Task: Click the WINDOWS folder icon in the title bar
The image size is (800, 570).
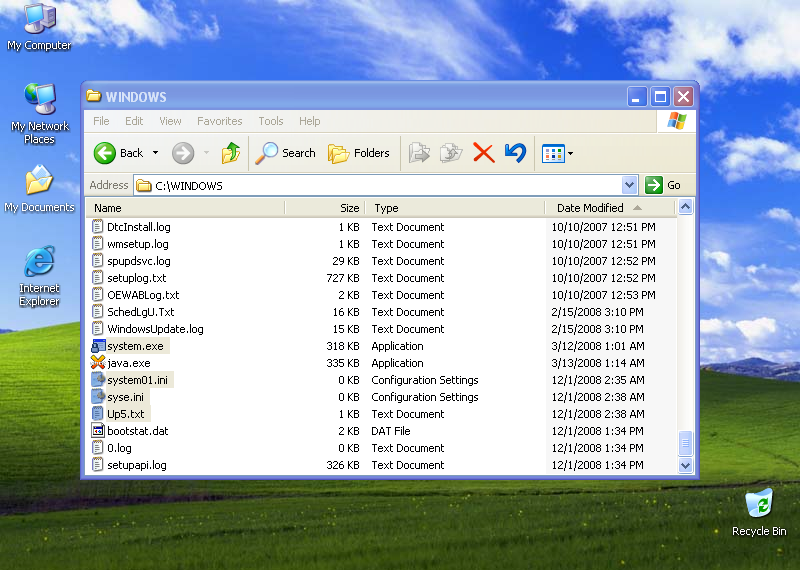Action: (93, 96)
